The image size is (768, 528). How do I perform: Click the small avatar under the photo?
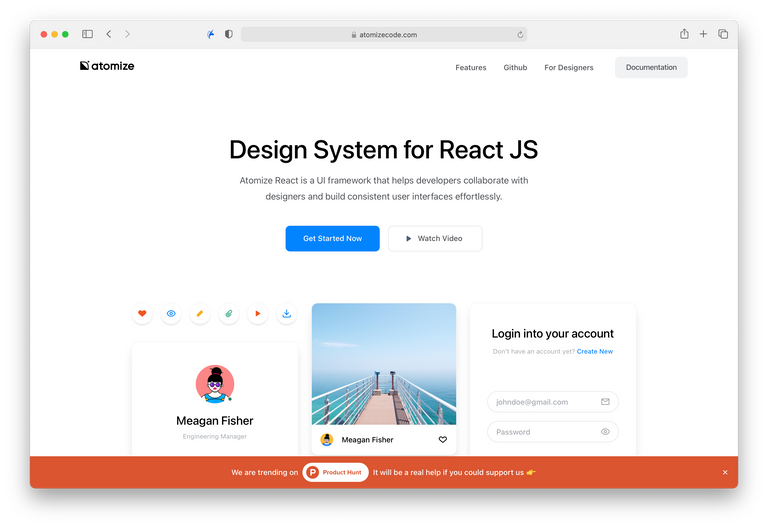point(327,439)
